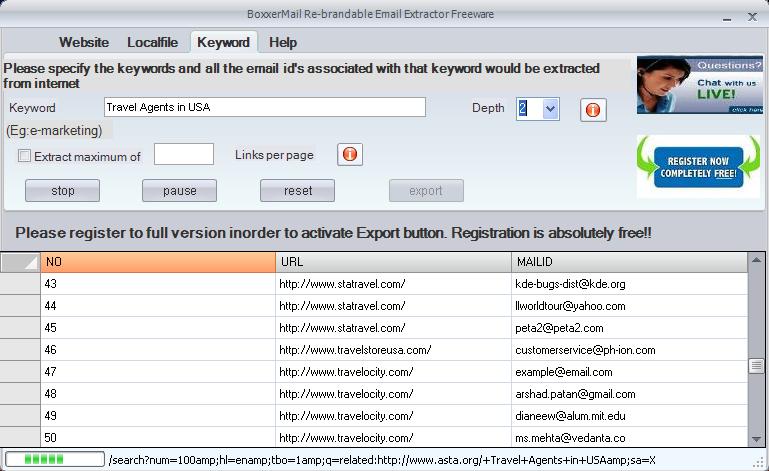This screenshot has height=471, width=769.
Task: Sort by the NO column header
Action: [x=158, y=262]
